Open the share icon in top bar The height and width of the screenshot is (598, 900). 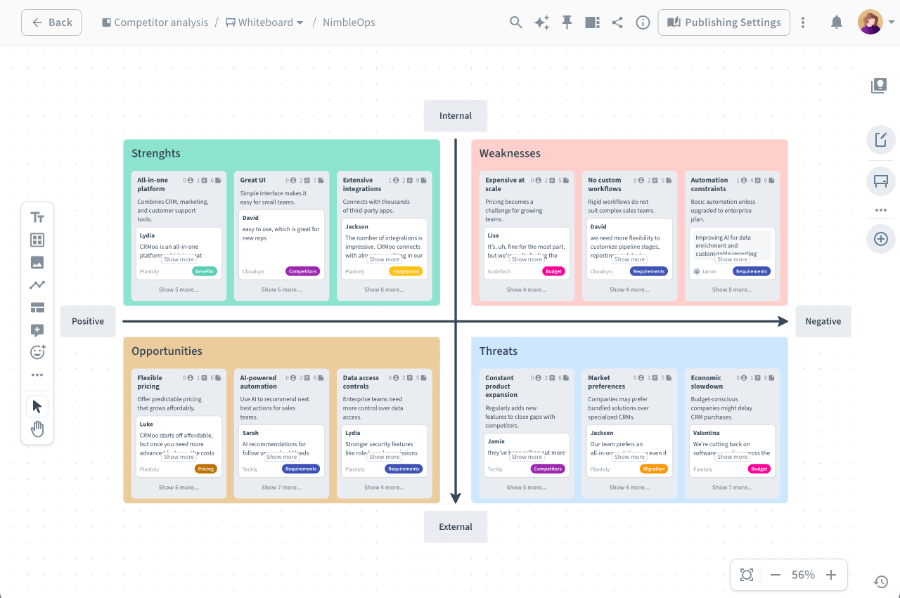(617, 22)
